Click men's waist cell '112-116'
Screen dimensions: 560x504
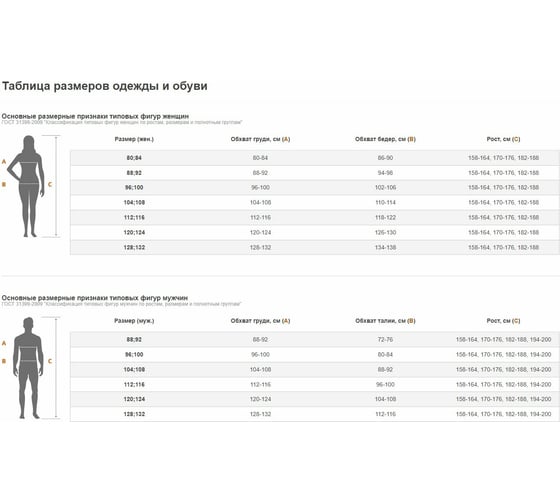pyautogui.click(x=385, y=414)
